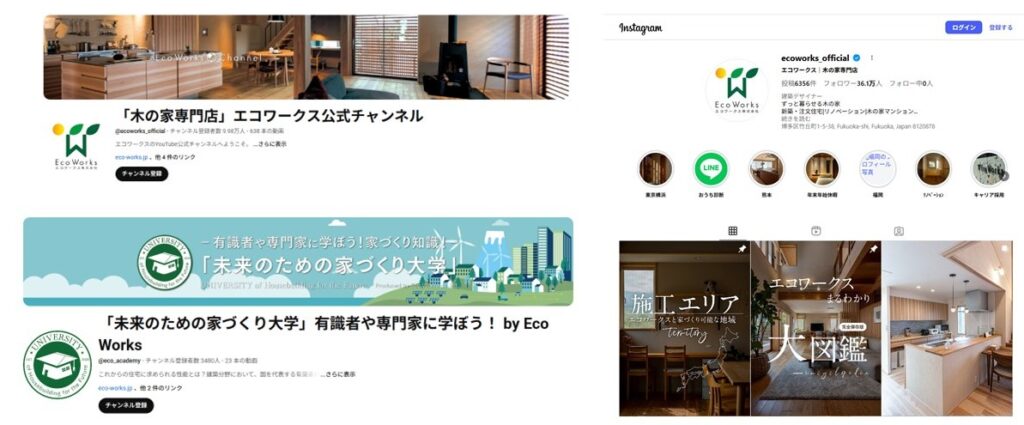Click the green UNIVERSITY channel avatar
Screen dimensions: 1024x425
point(57,364)
